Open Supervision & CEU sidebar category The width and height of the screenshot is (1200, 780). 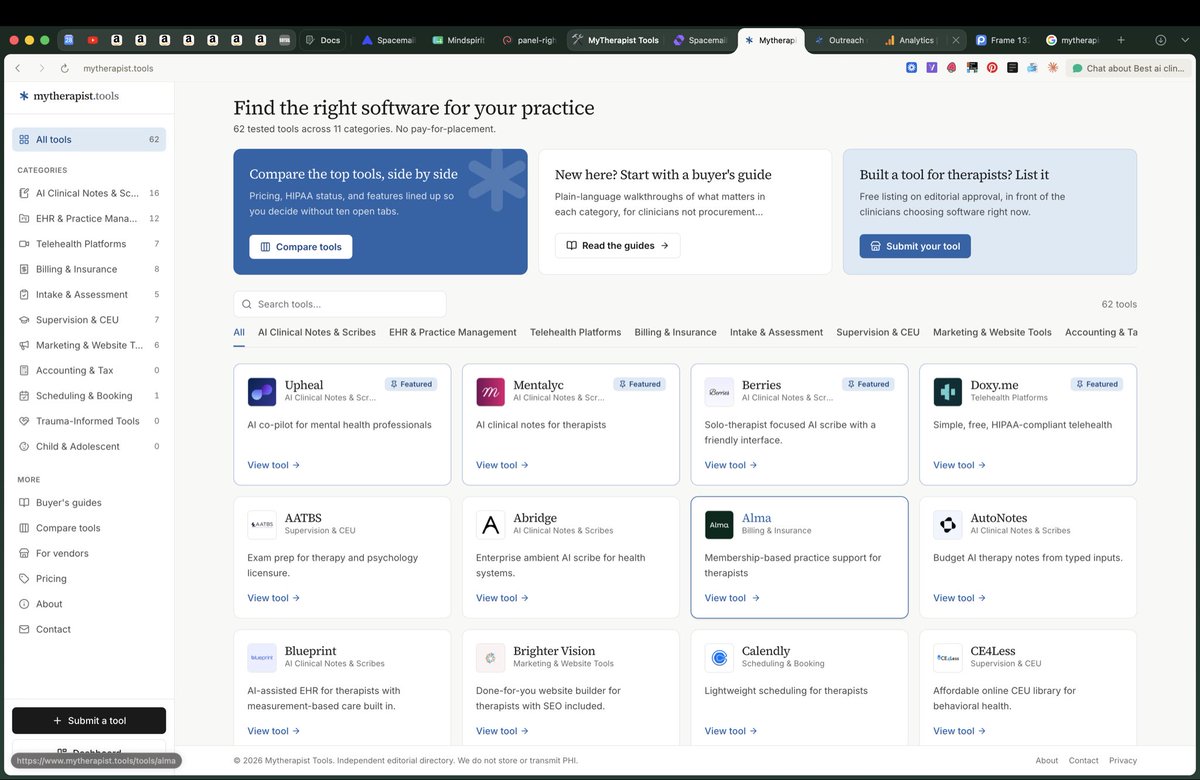[89, 320]
